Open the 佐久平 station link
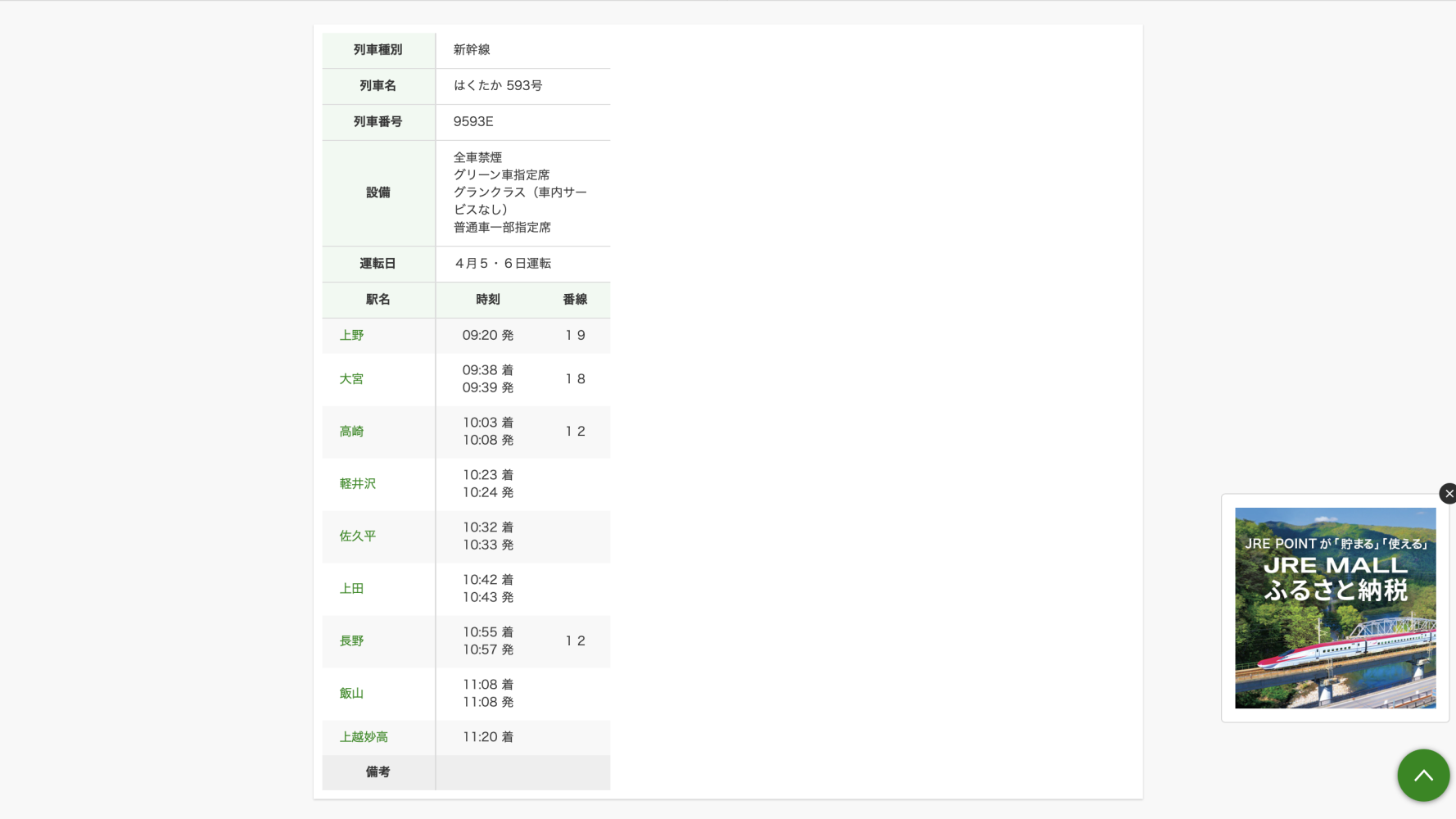The height and width of the screenshot is (819, 1456). click(x=358, y=536)
